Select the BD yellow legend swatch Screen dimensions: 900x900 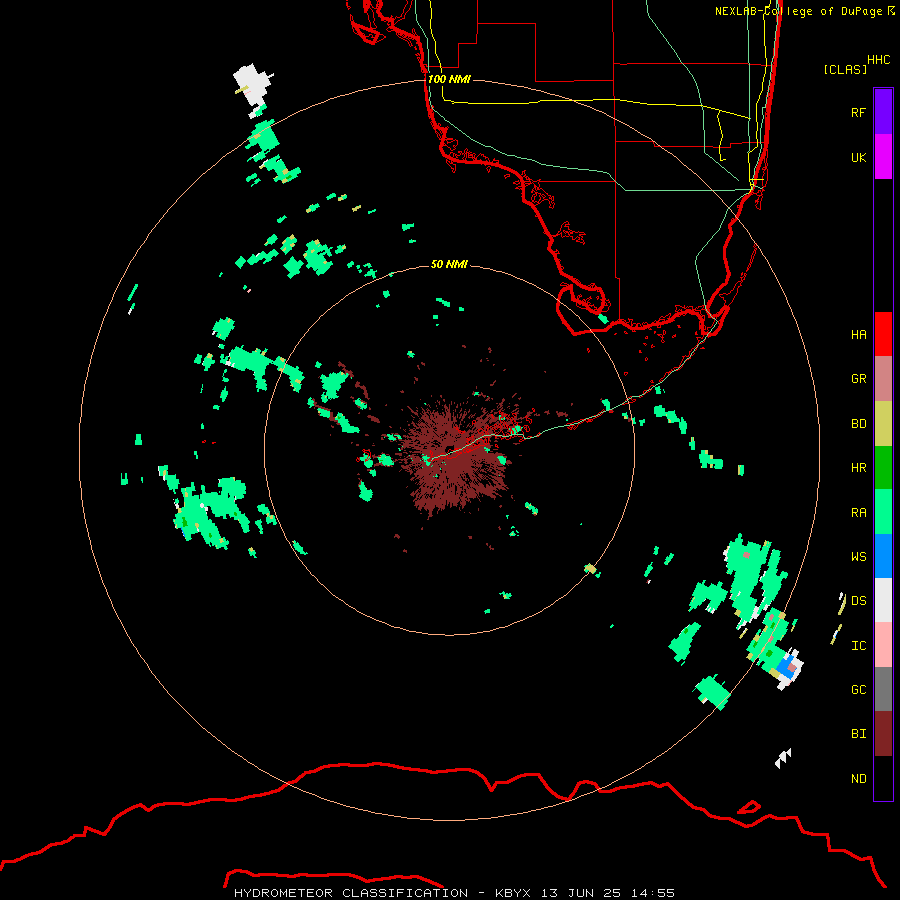pos(883,423)
